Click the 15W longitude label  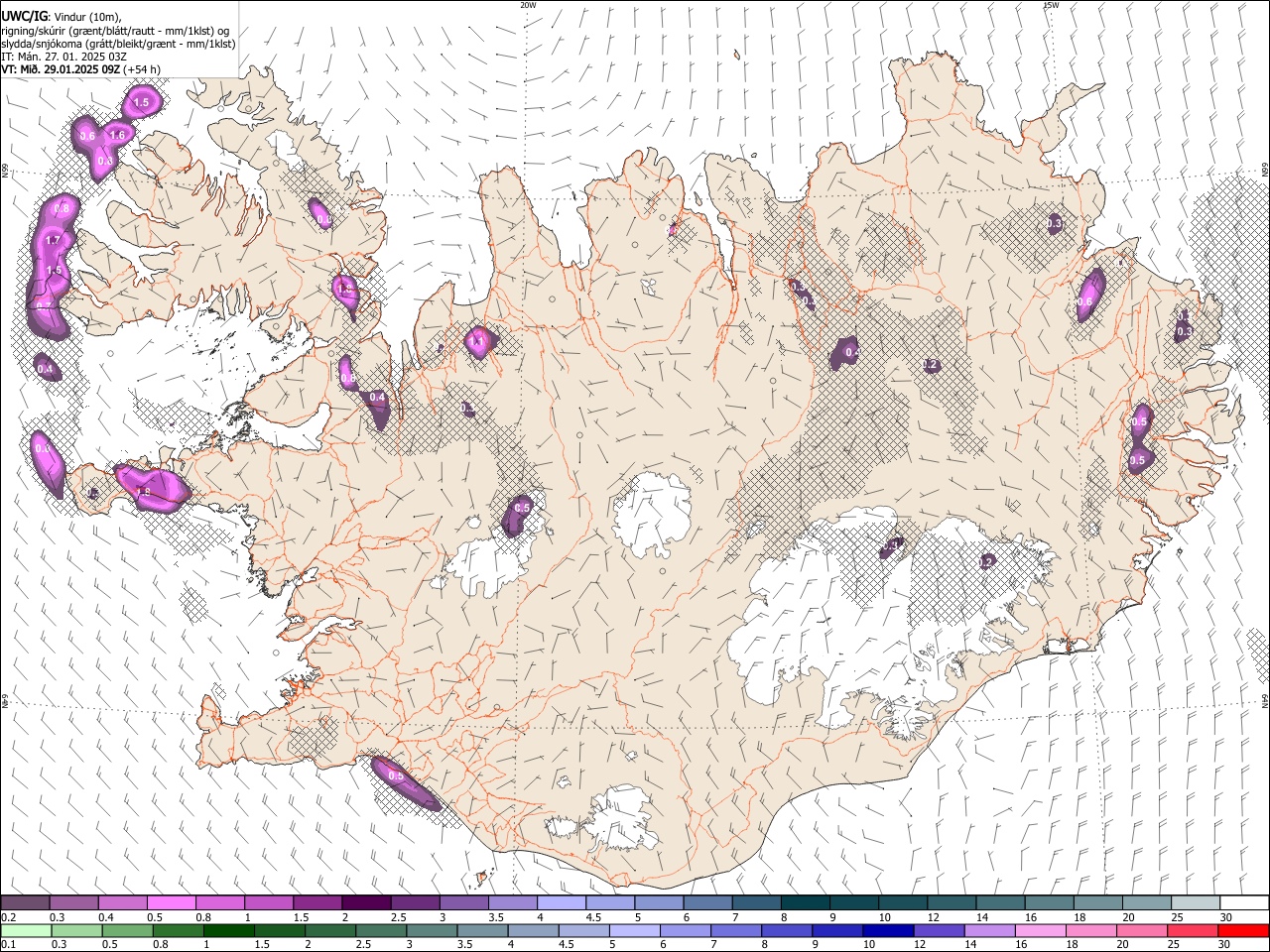pos(1051,5)
